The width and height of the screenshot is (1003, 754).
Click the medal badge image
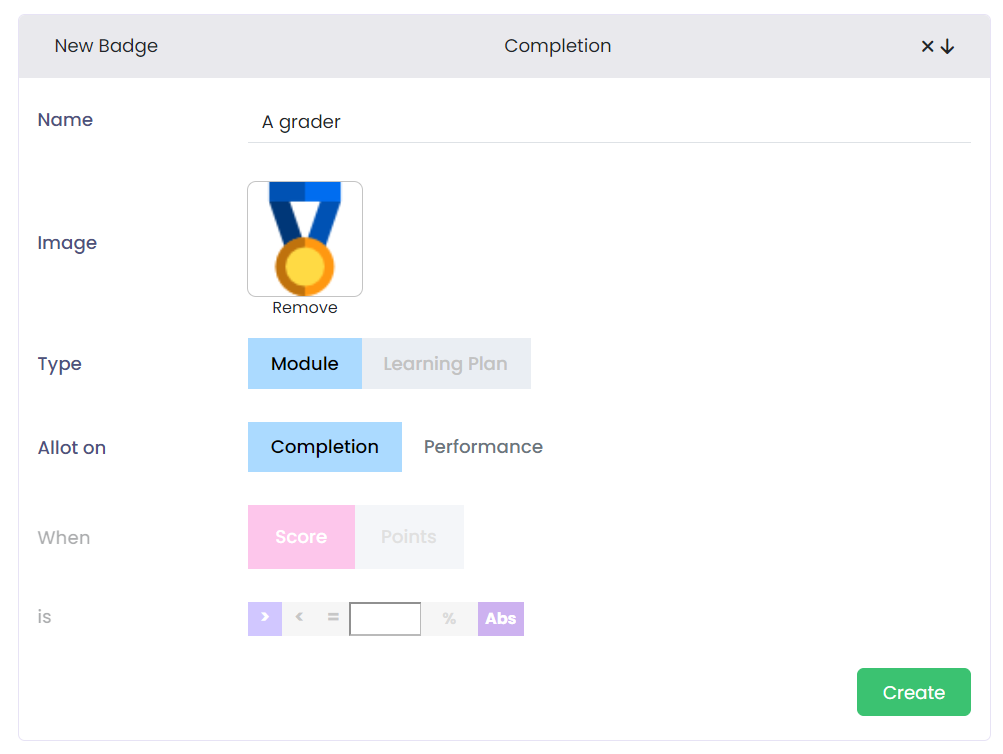pos(305,239)
